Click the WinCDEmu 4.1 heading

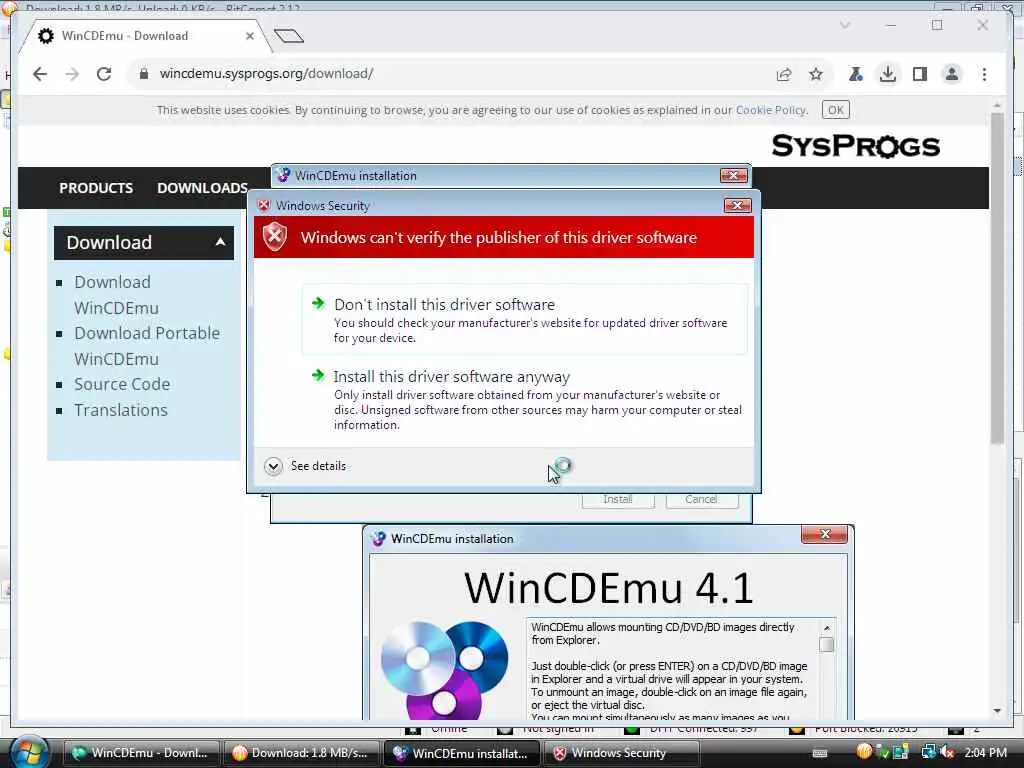pos(609,587)
